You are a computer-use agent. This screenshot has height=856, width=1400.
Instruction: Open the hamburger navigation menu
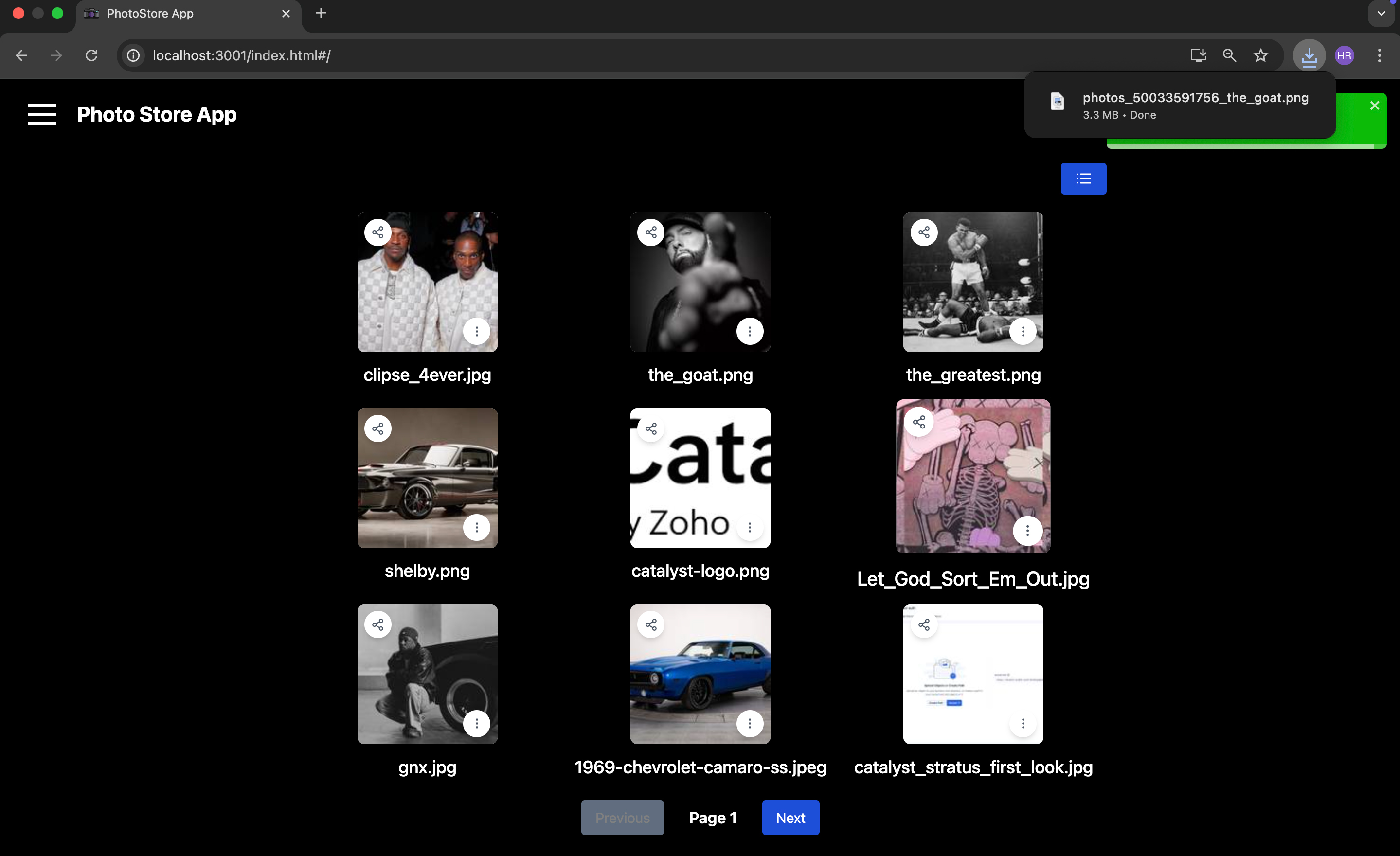coord(42,114)
